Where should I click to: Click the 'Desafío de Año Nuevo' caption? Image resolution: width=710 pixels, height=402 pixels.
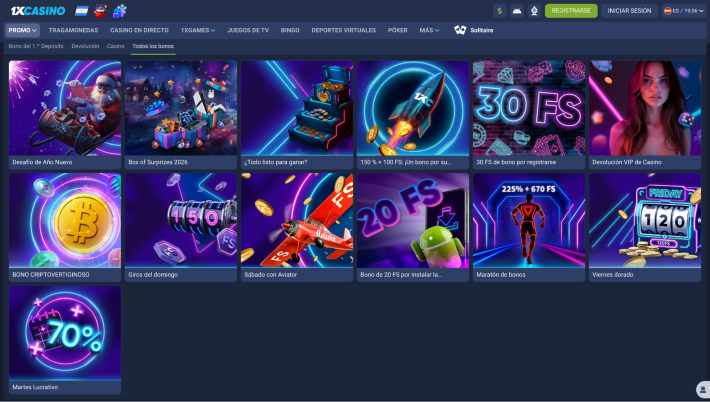(x=42, y=162)
